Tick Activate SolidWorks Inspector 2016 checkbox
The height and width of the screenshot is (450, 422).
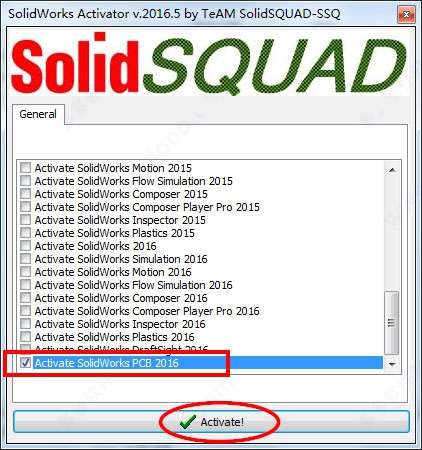pyautogui.click(x=26, y=324)
